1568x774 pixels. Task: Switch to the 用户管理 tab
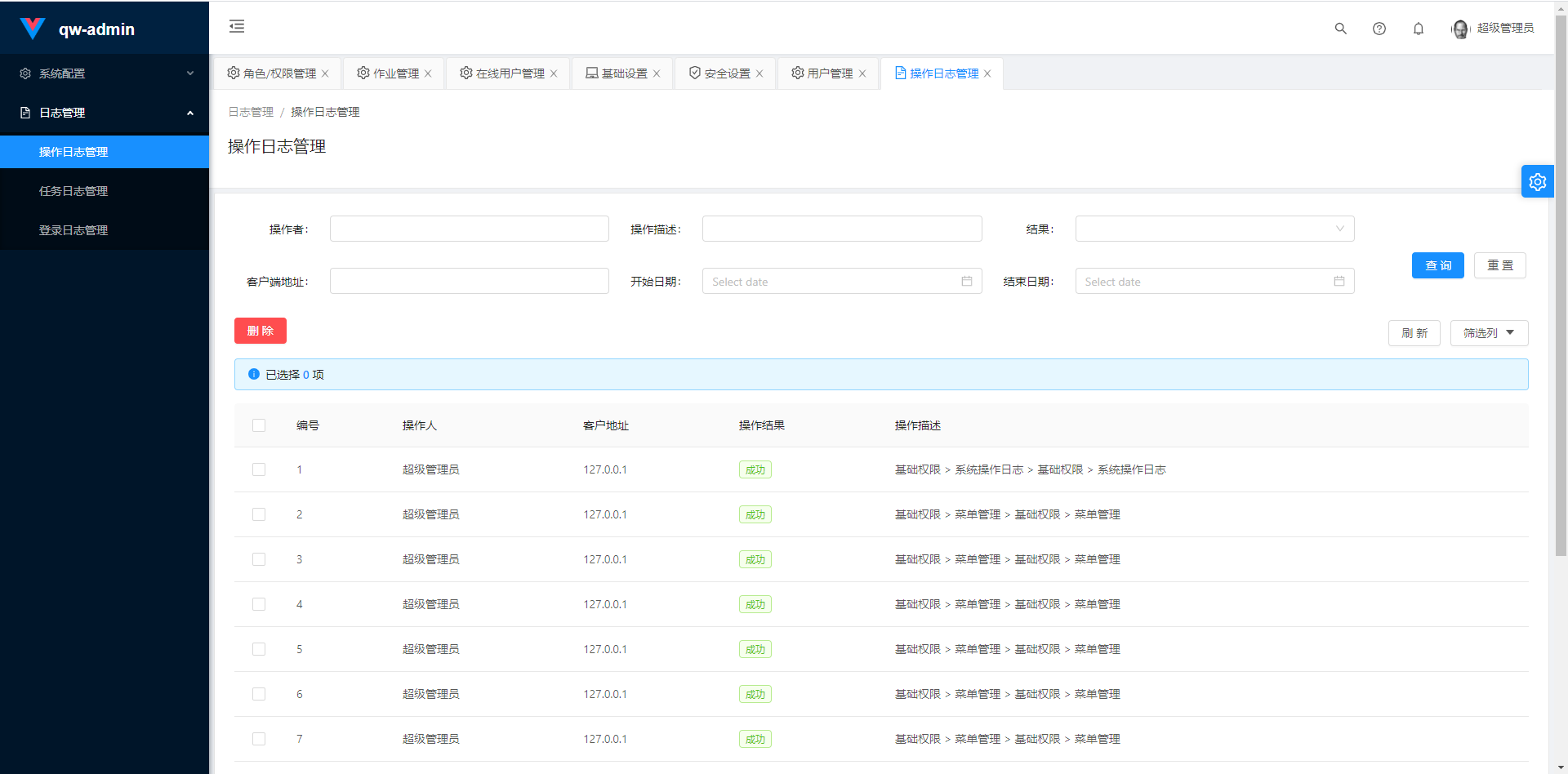coord(830,73)
